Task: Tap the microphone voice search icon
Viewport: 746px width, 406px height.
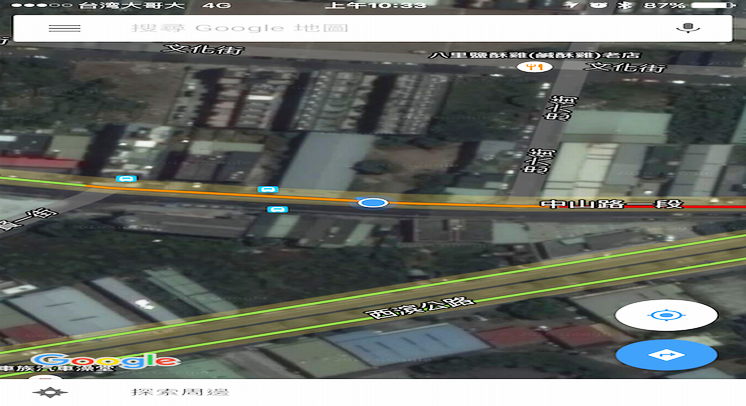Action: 686,28
